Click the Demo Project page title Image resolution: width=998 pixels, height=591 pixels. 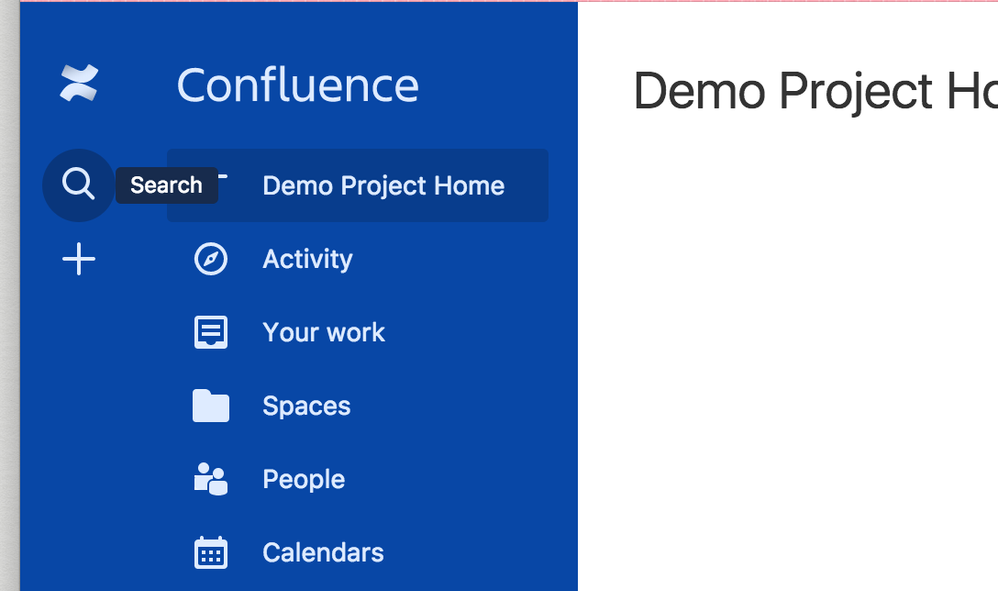[x=815, y=91]
